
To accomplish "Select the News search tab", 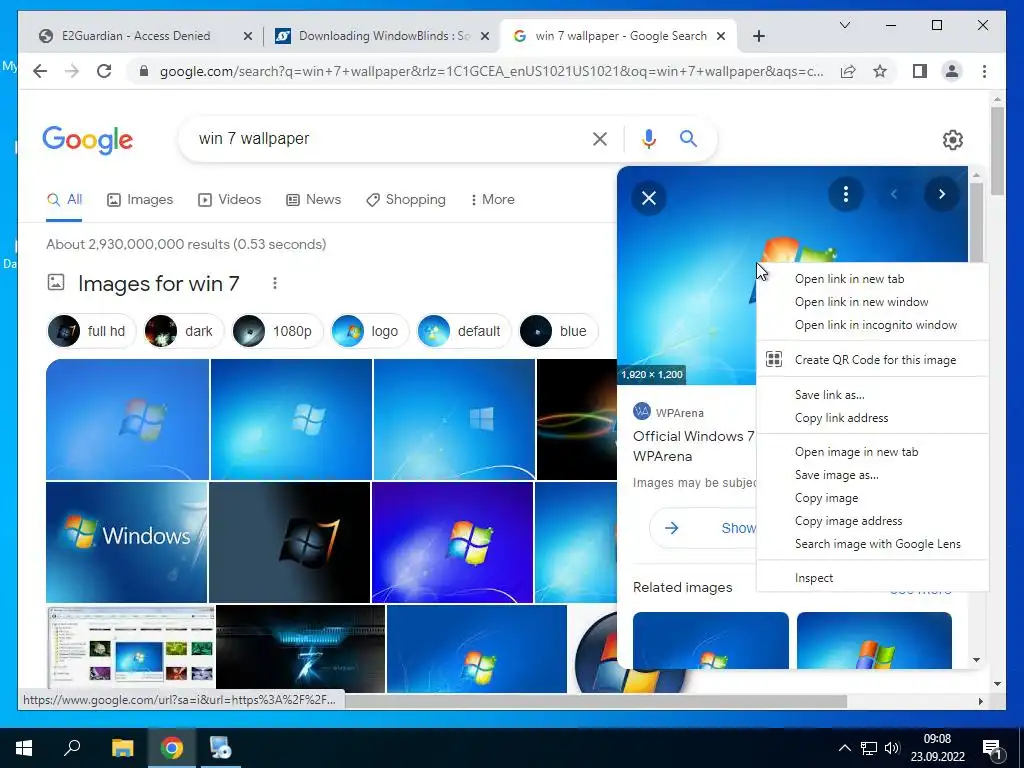I will point(313,199).
